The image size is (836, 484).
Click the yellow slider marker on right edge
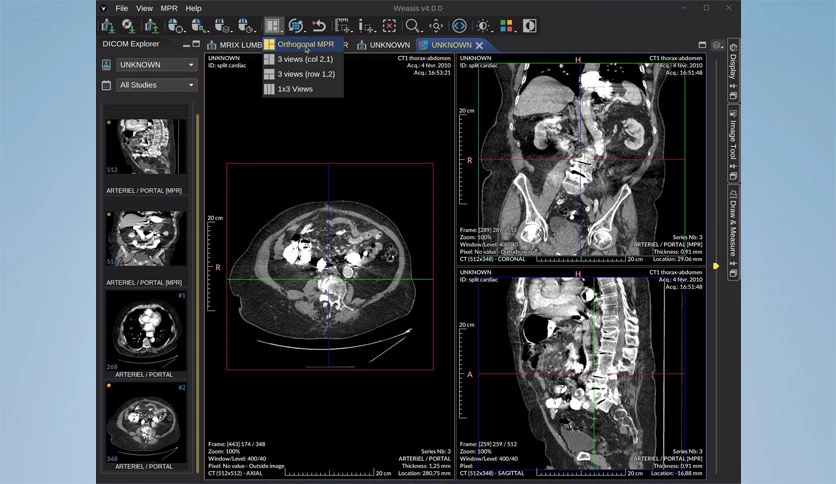[x=716, y=265]
